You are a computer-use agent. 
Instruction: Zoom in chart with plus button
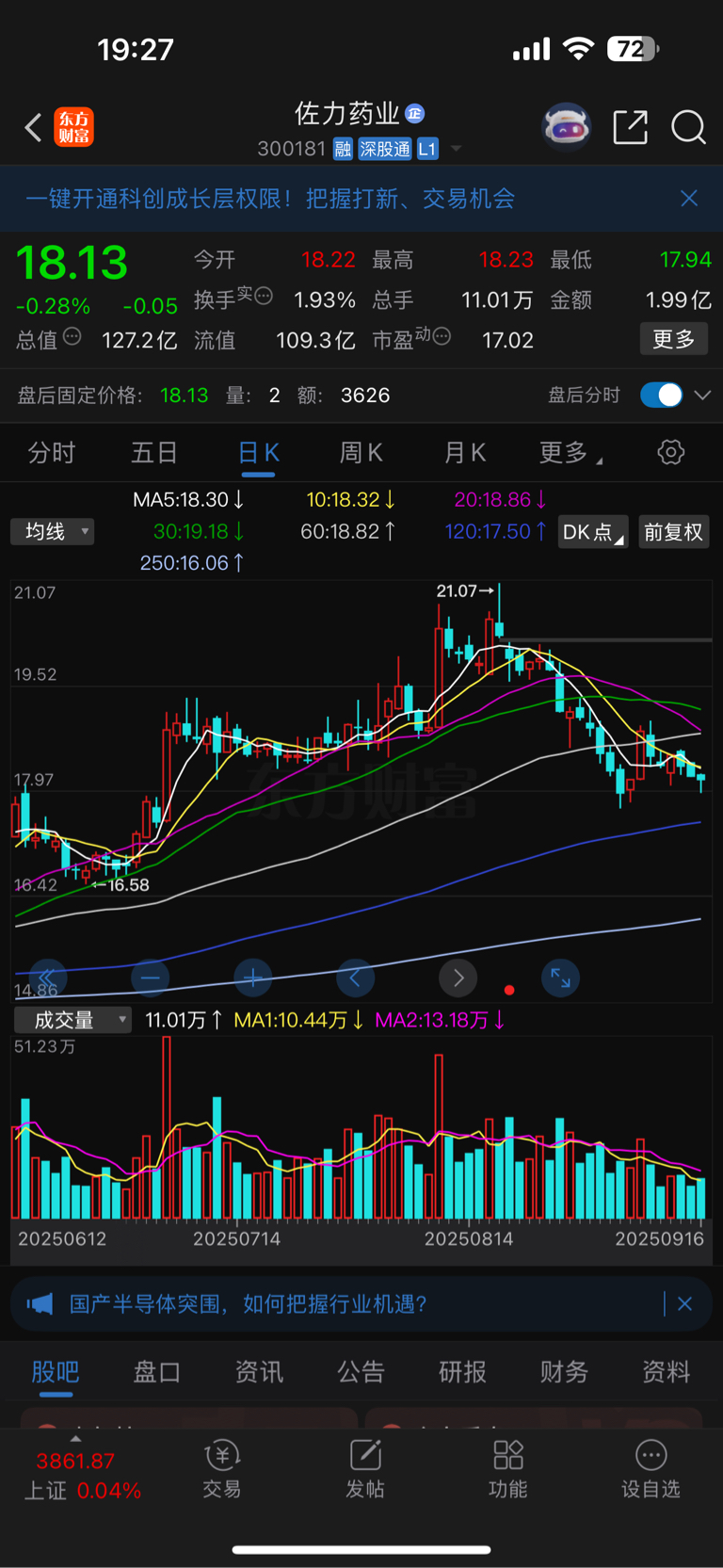(x=252, y=978)
